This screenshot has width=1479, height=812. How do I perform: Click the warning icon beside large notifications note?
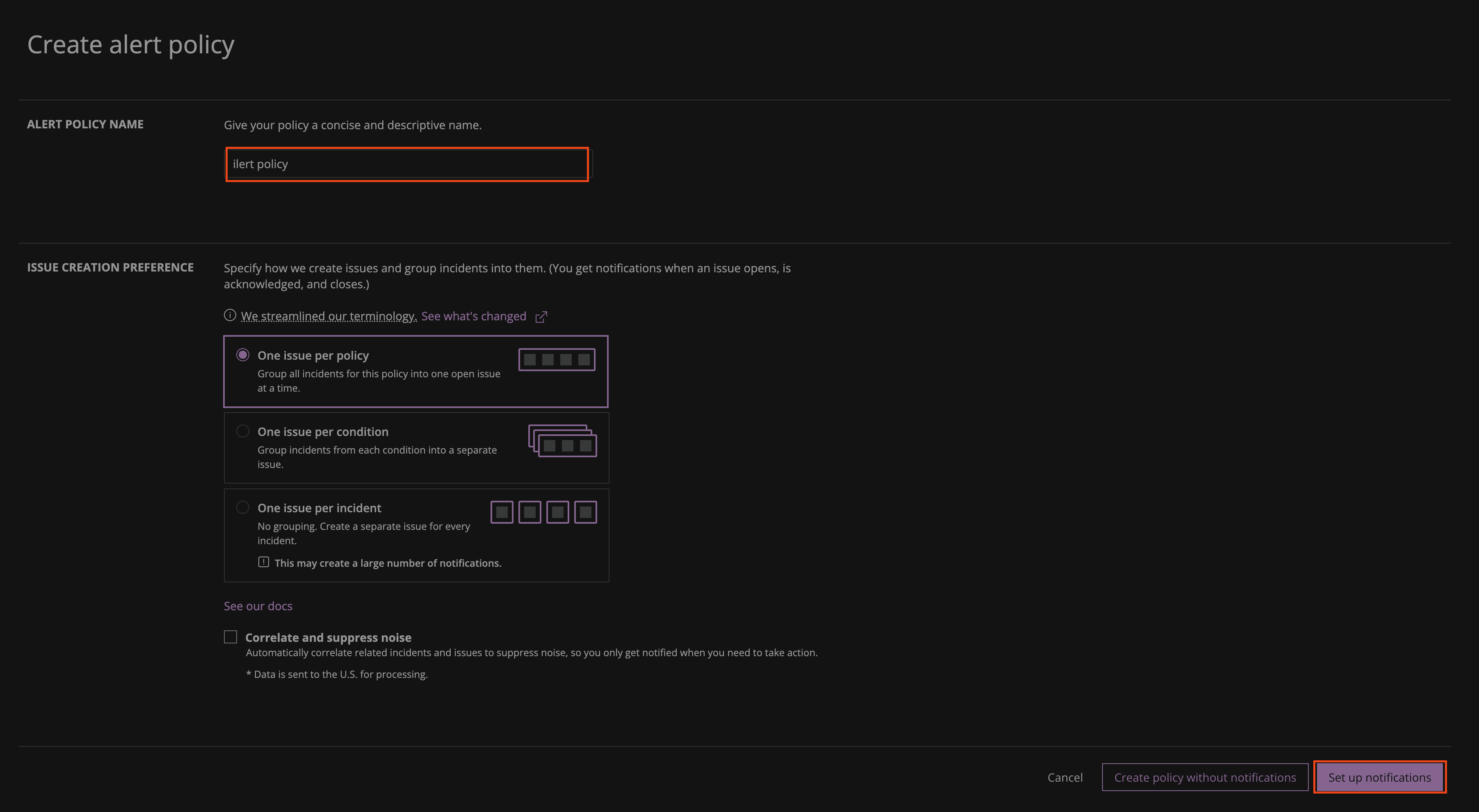[264, 562]
